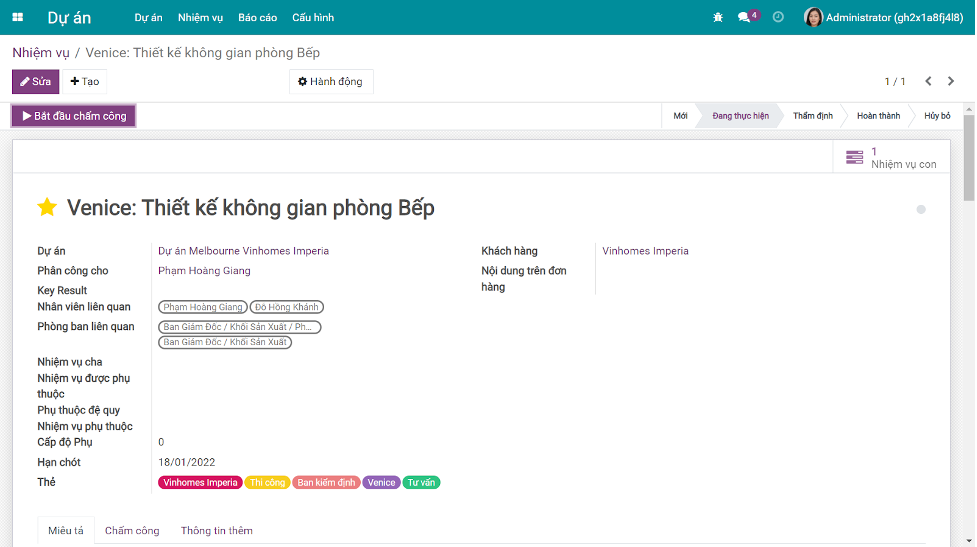Click the Ban kiểm định tag
This screenshot has width=977, height=547.
(326, 482)
